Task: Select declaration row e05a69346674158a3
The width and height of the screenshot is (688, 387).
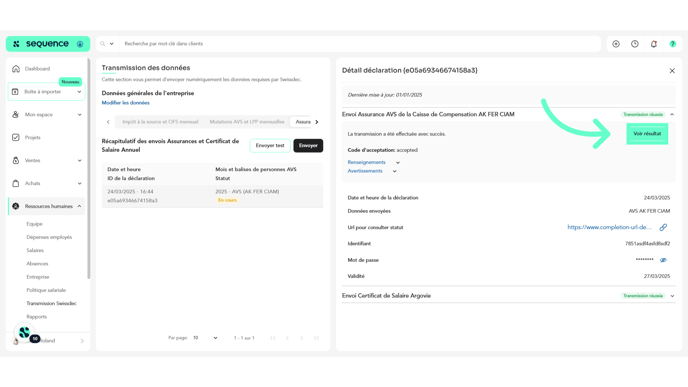Action: [212, 196]
